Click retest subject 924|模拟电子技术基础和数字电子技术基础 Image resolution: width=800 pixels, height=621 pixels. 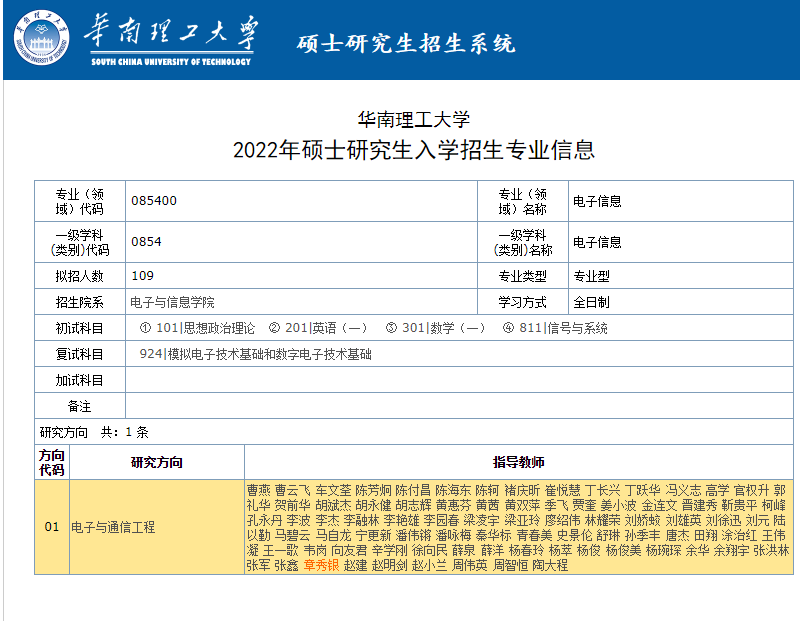click(x=256, y=354)
